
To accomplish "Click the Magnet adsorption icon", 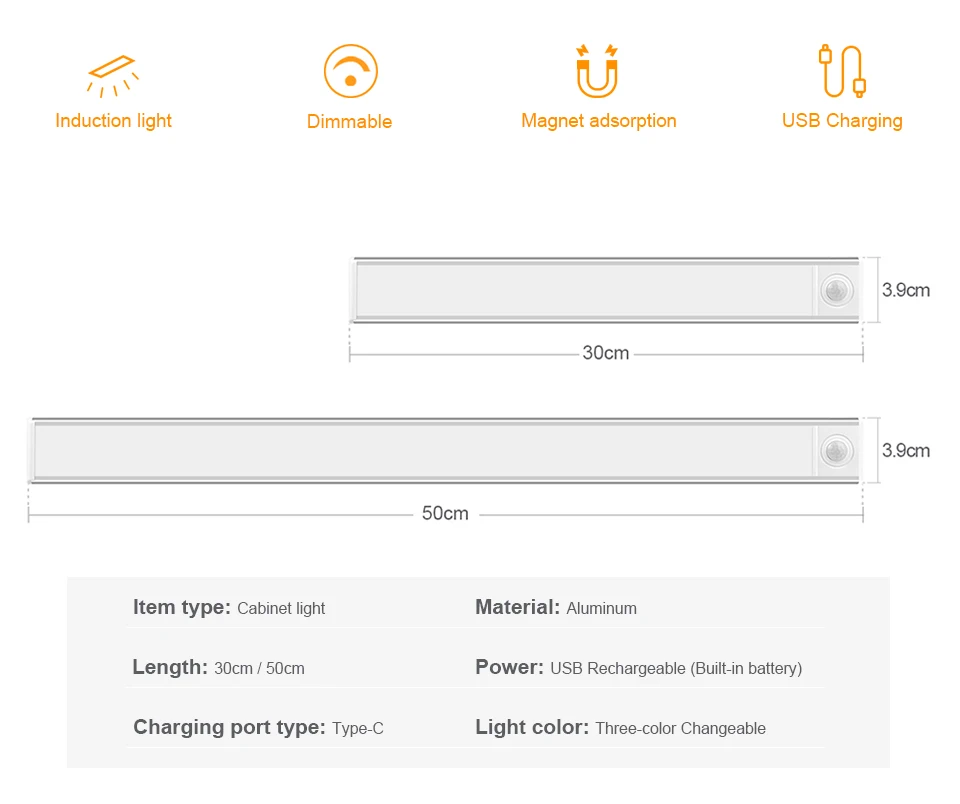I will point(597,71).
